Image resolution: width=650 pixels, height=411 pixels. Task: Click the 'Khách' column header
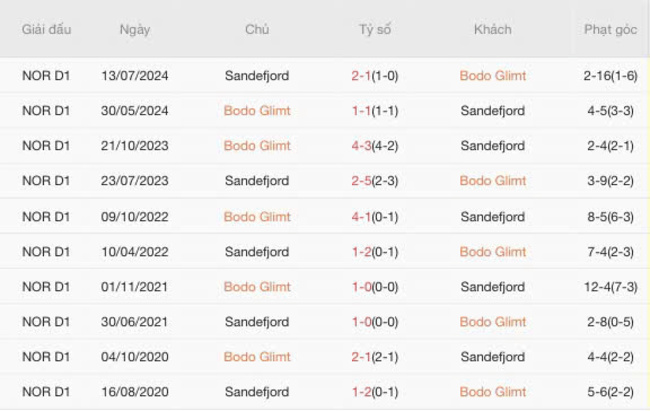pos(492,30)
